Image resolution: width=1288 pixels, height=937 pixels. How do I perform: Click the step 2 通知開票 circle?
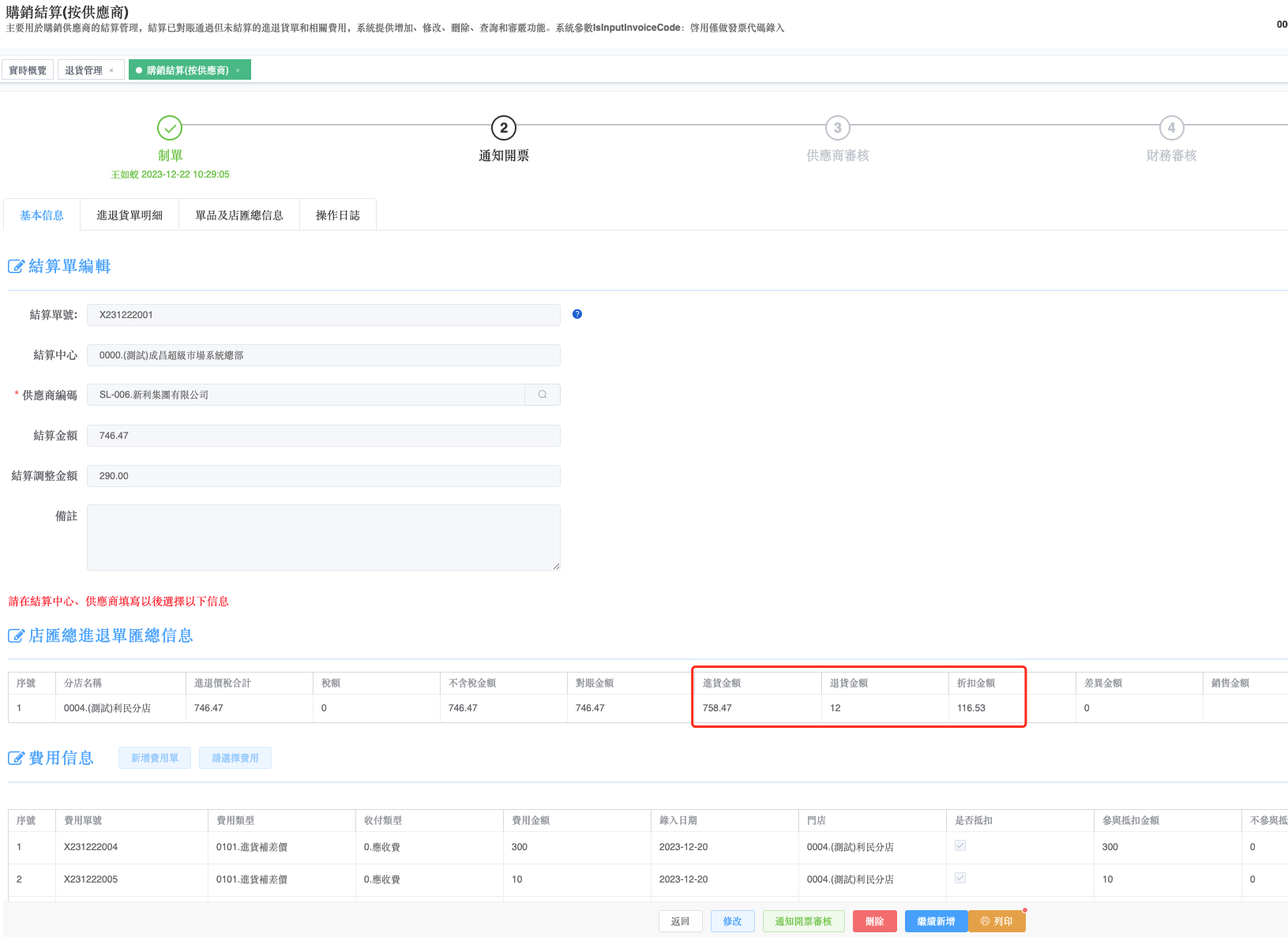tap(504, 128)
